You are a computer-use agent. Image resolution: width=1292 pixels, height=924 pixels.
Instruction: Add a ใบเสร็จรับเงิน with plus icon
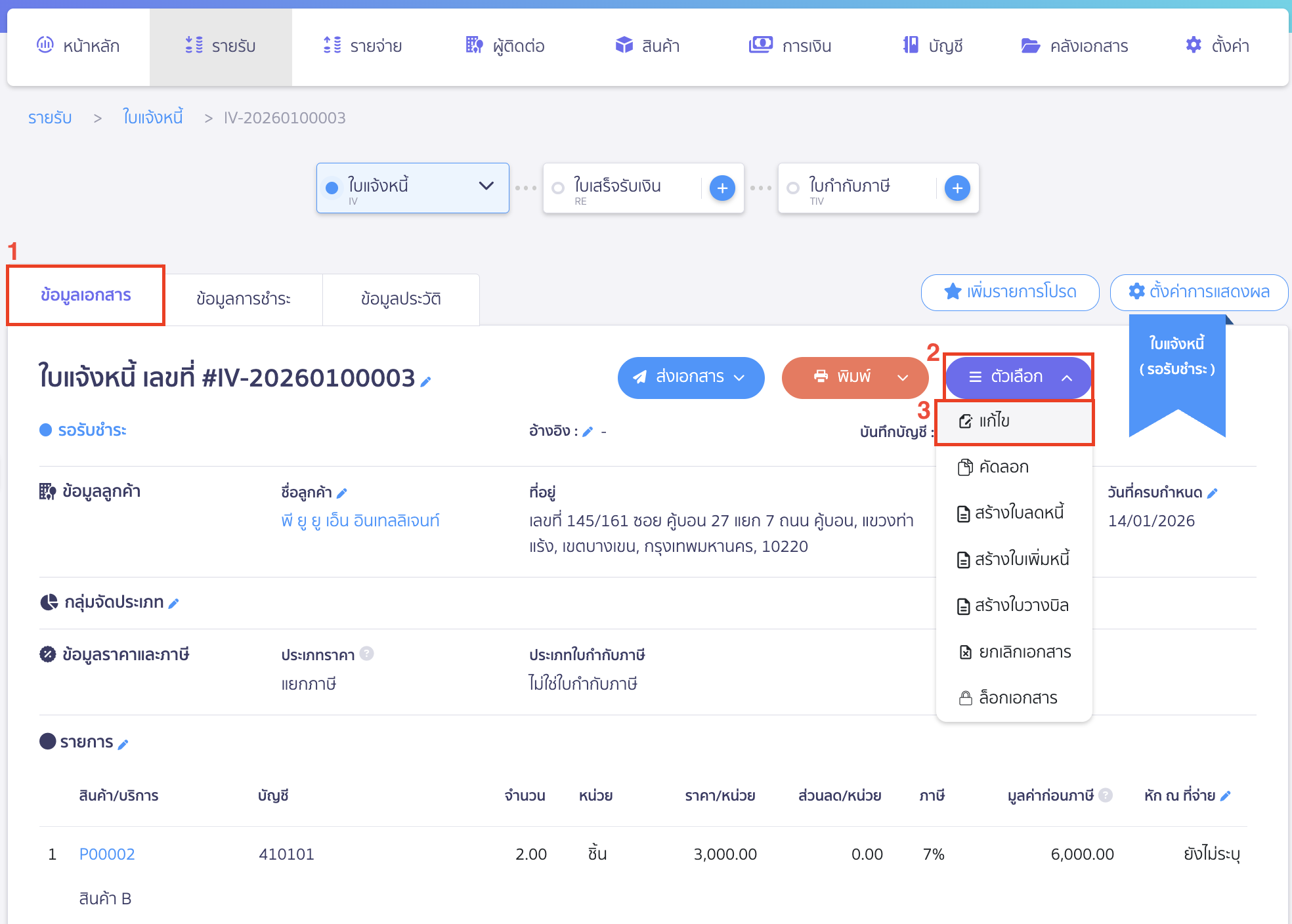tap(722, 188)
